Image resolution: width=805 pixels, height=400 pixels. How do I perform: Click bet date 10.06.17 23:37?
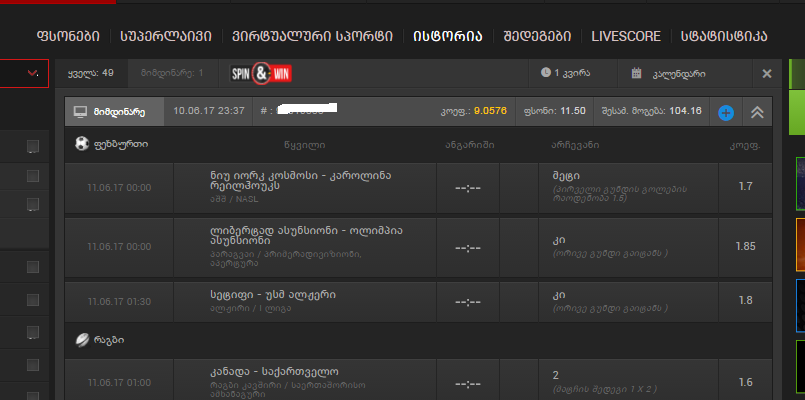click(x=209, y=111)
